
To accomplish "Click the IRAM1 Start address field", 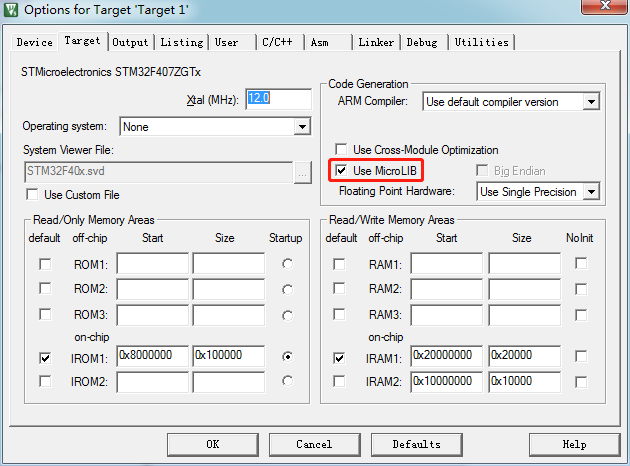I will coord(446,356).
